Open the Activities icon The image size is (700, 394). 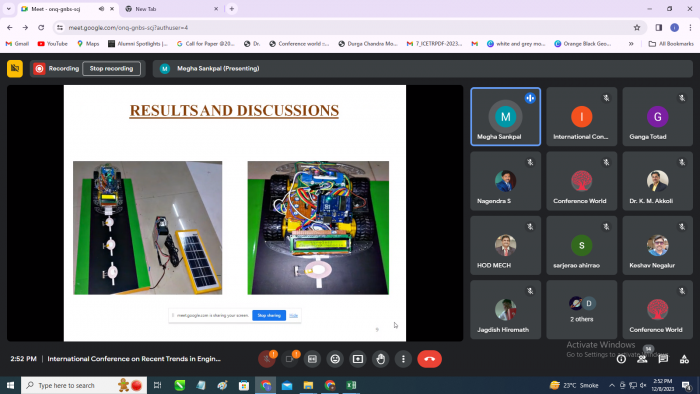[684, 359]
